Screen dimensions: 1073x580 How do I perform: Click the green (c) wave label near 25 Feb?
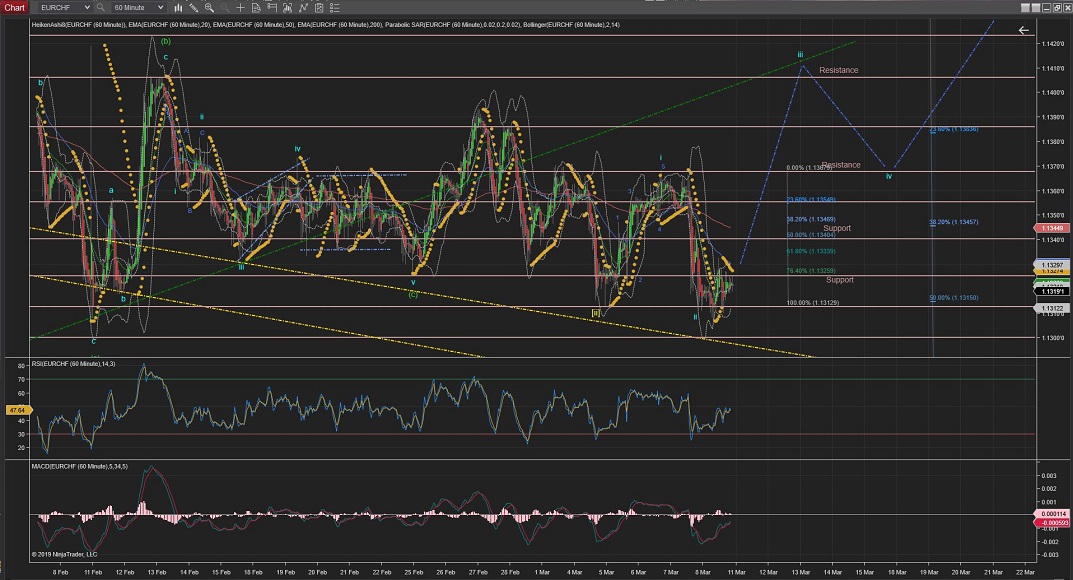[413, 295]
